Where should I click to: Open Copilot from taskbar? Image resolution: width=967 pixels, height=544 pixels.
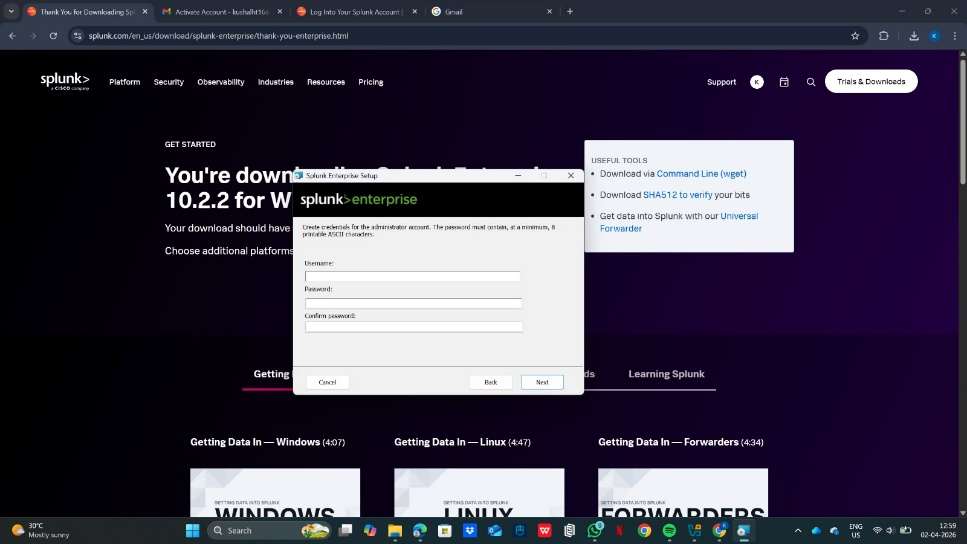(x=370, y=530)
